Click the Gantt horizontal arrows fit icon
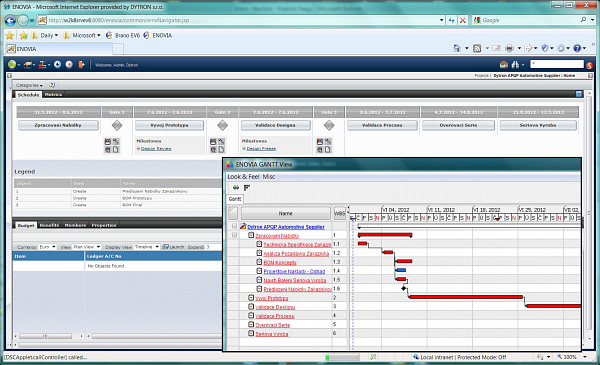The image size is (600, 365). pos(236,187)
